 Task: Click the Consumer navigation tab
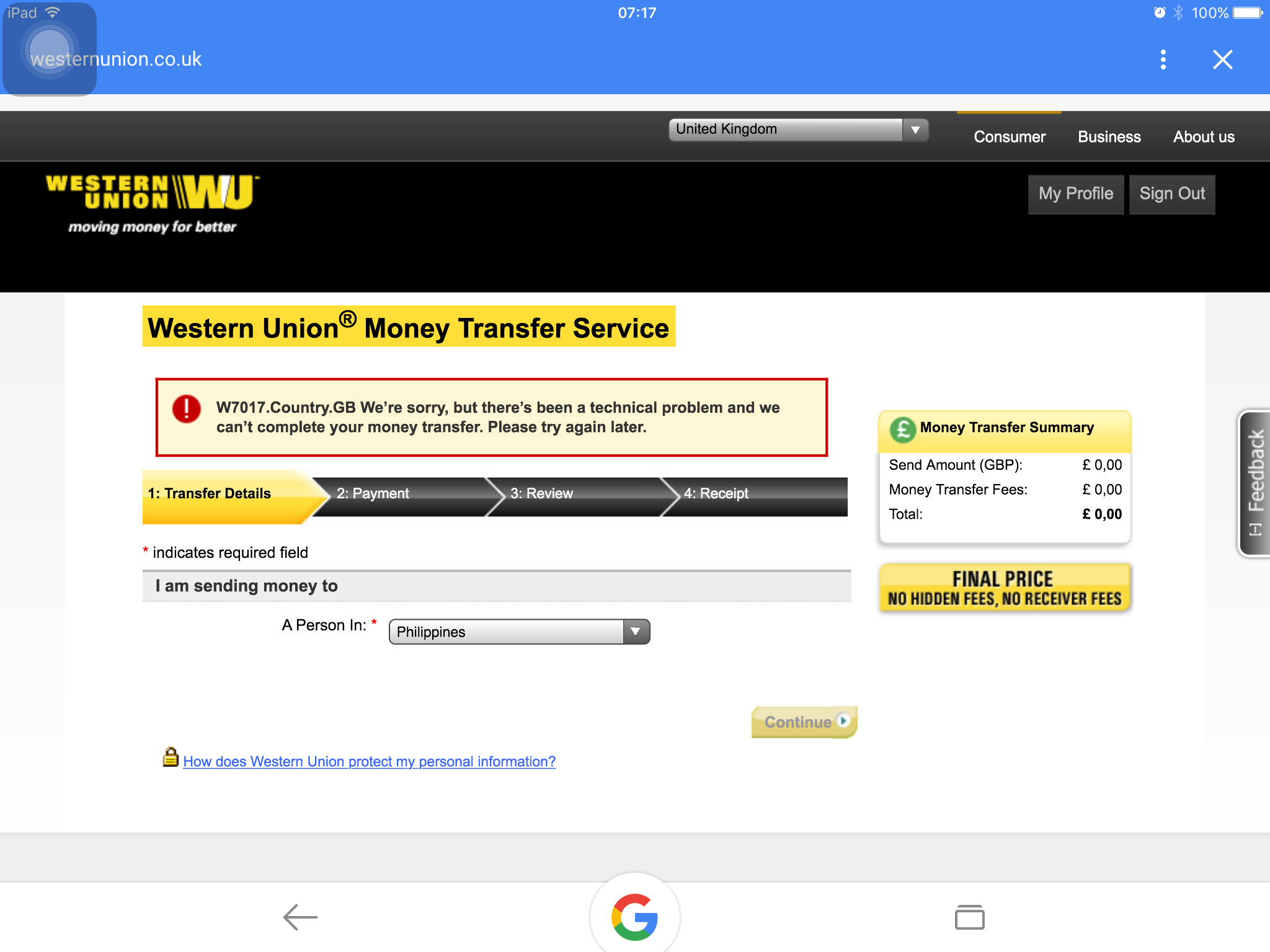(1009, 136)
